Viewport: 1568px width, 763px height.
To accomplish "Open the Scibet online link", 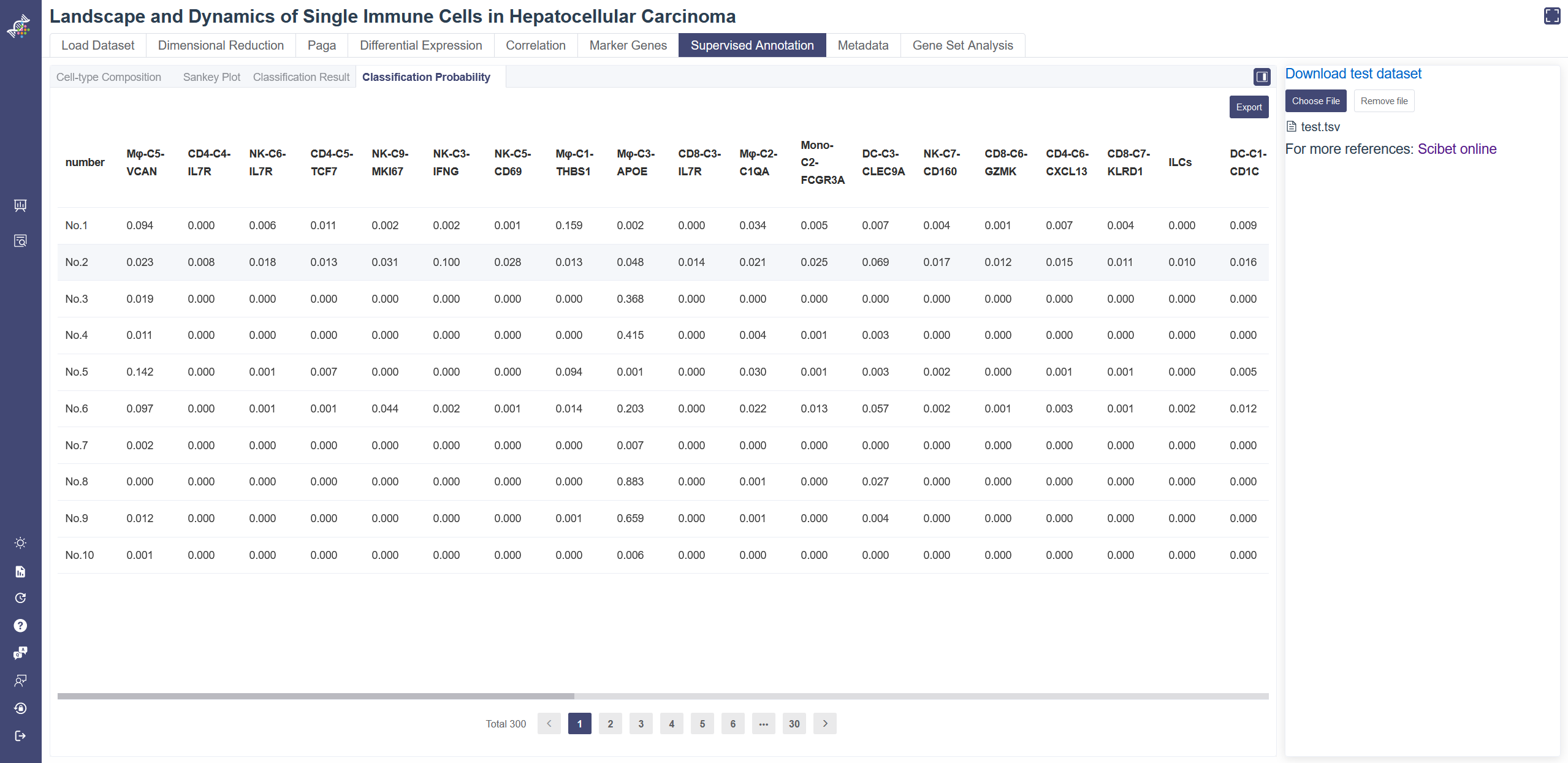I will coord(1456,149).
